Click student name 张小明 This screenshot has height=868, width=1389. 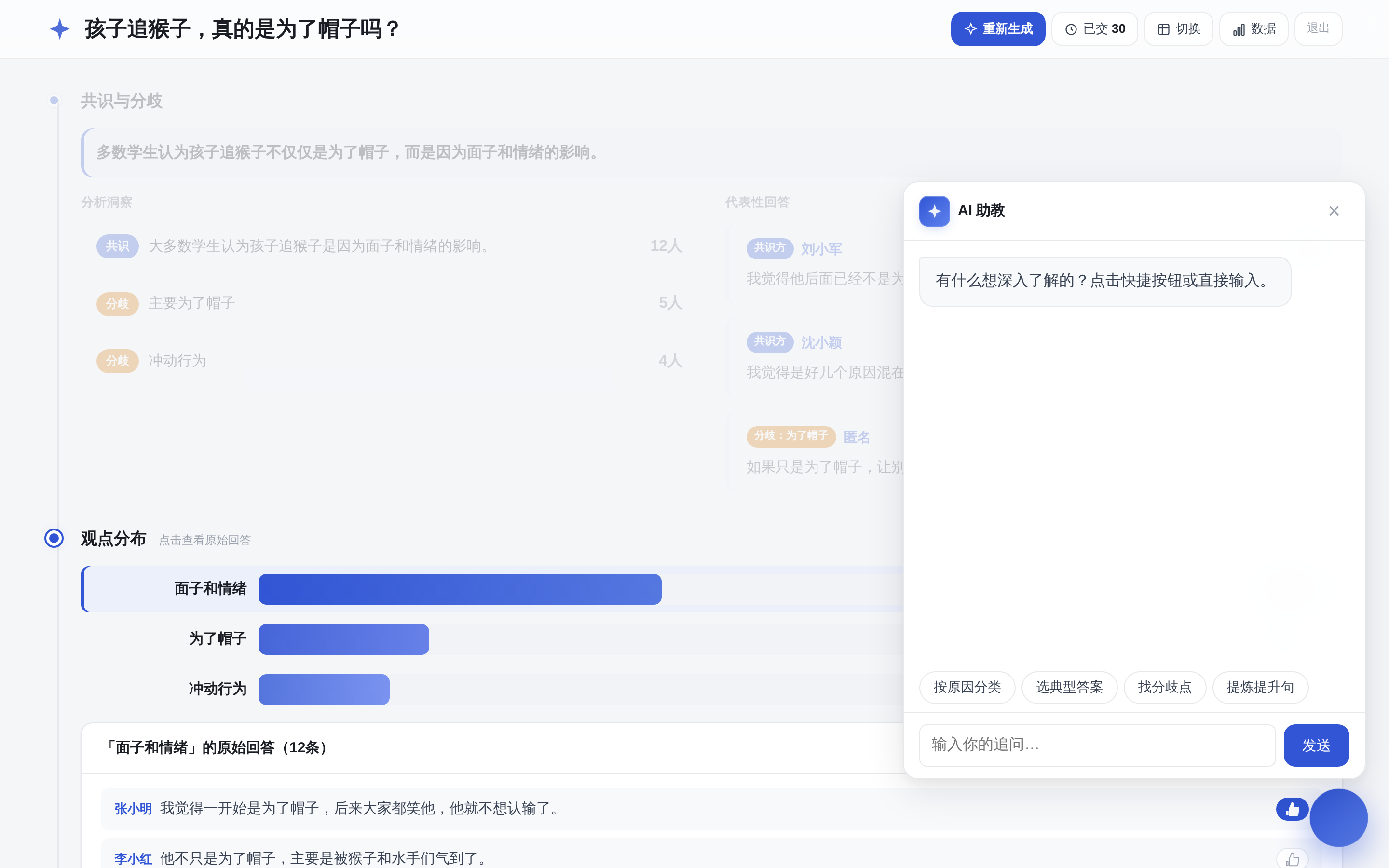point(133,809)
